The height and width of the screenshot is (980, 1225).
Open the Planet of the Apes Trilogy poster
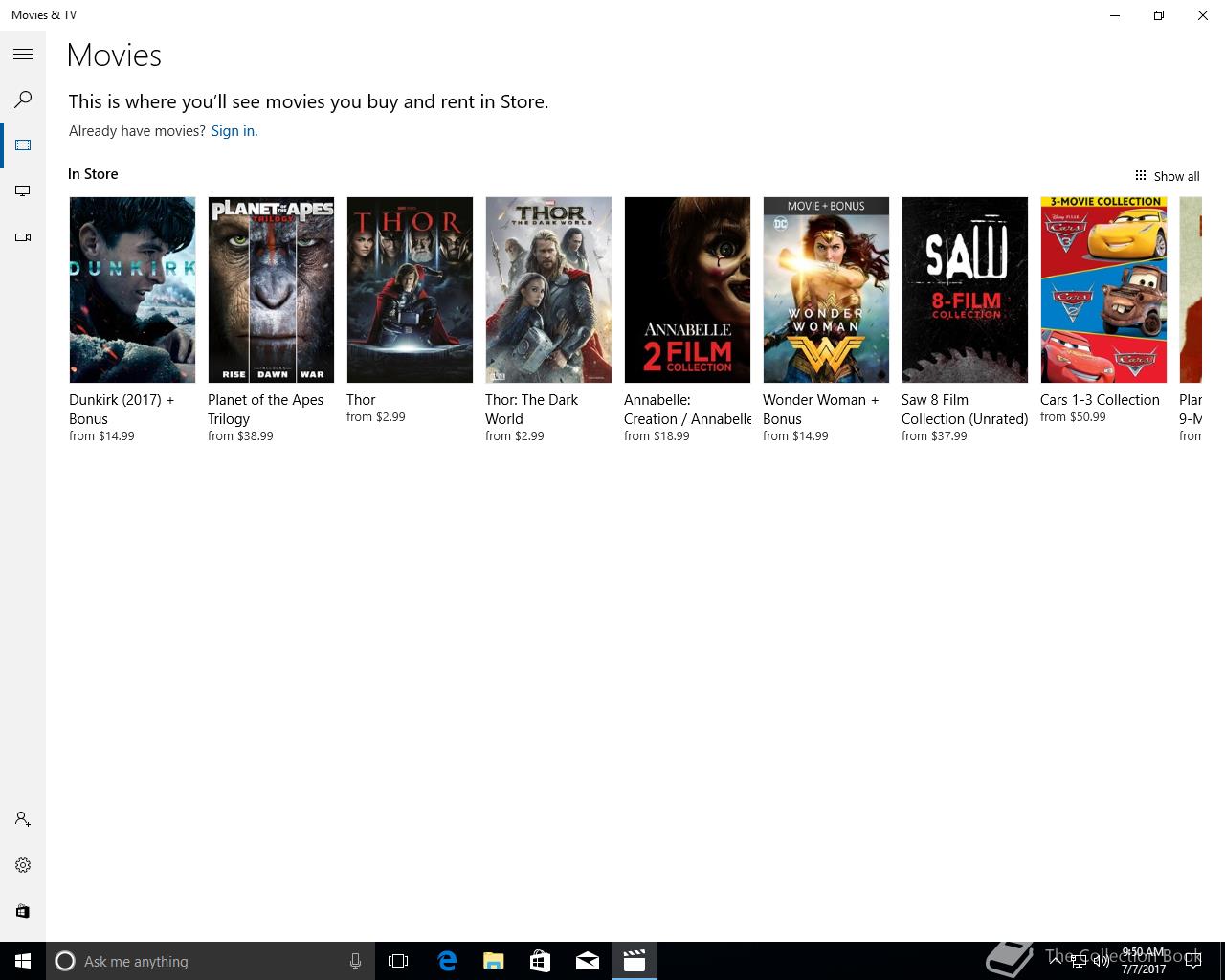(271, 290)
